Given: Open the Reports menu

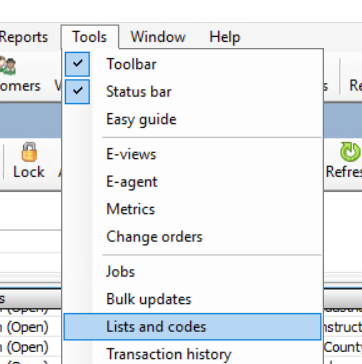Looking at the screenshot, I should pyautogui.click(x=23, y=37).
